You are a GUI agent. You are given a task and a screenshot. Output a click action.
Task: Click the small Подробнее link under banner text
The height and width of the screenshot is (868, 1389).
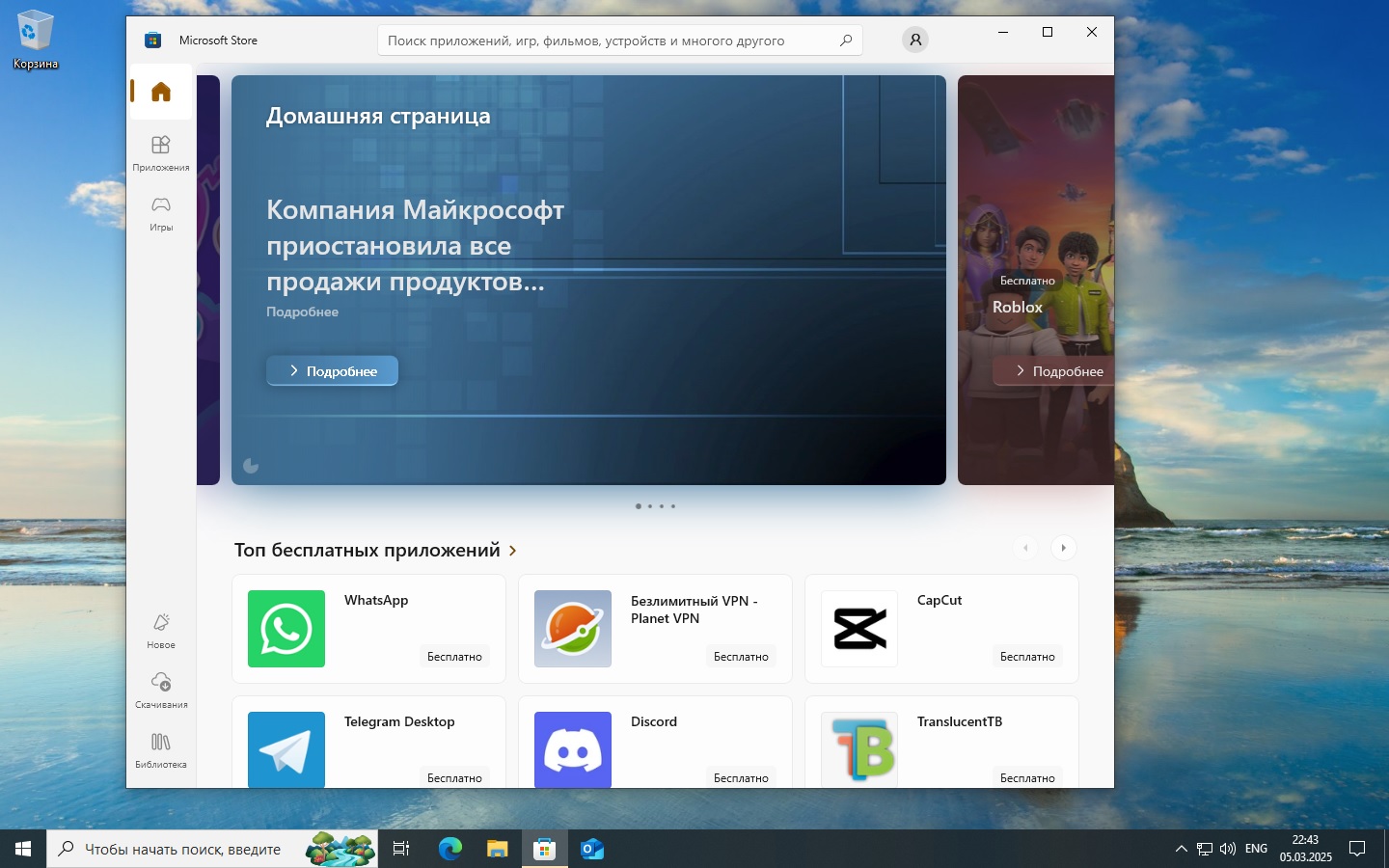click(302, 312)
